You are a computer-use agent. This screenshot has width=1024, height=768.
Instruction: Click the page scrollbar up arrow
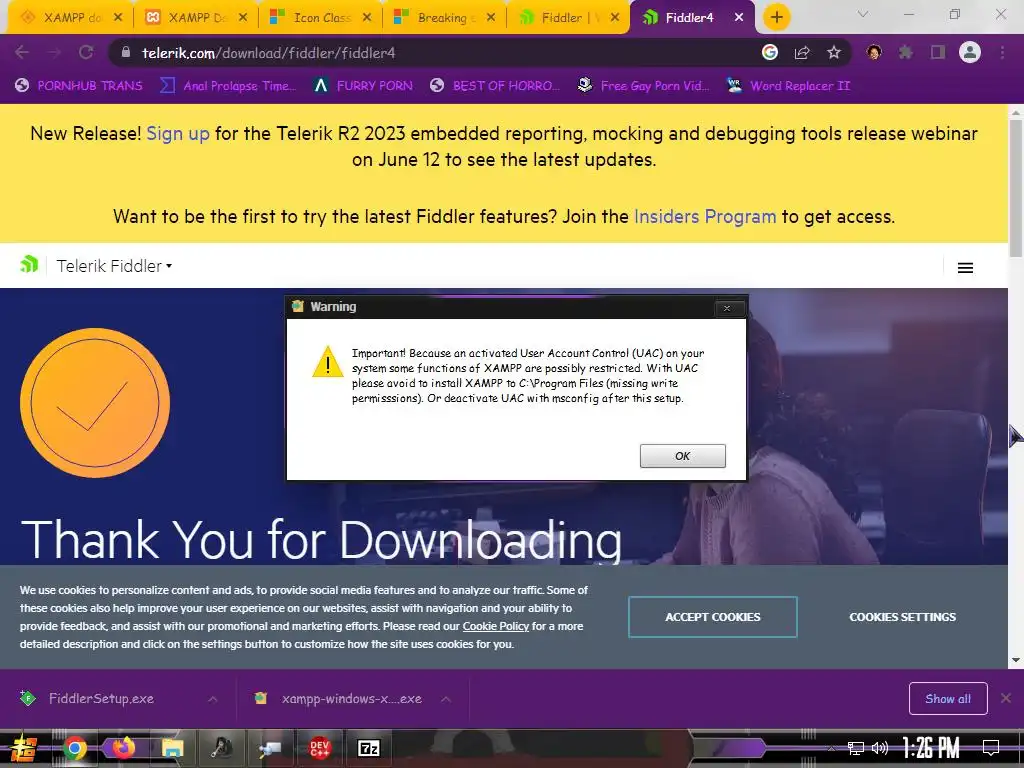[x=1016, y=112]
